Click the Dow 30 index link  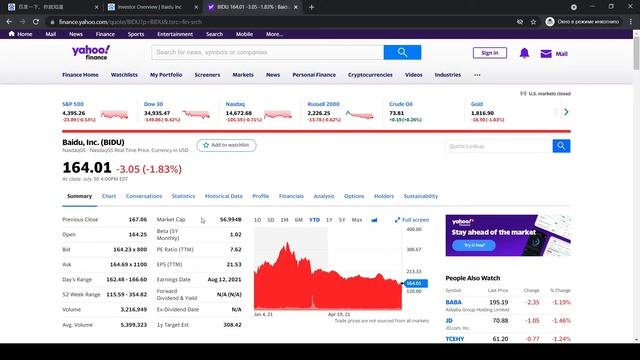[x=153, y=104]
